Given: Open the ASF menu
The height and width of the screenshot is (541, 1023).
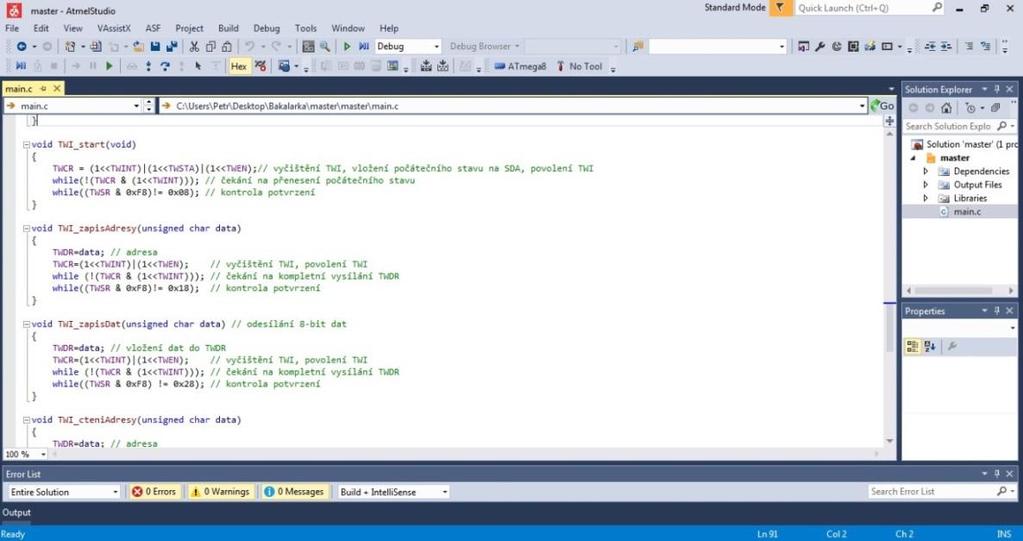Looking at the screenshot, I should pyautogui.click(x=153, y=28).
